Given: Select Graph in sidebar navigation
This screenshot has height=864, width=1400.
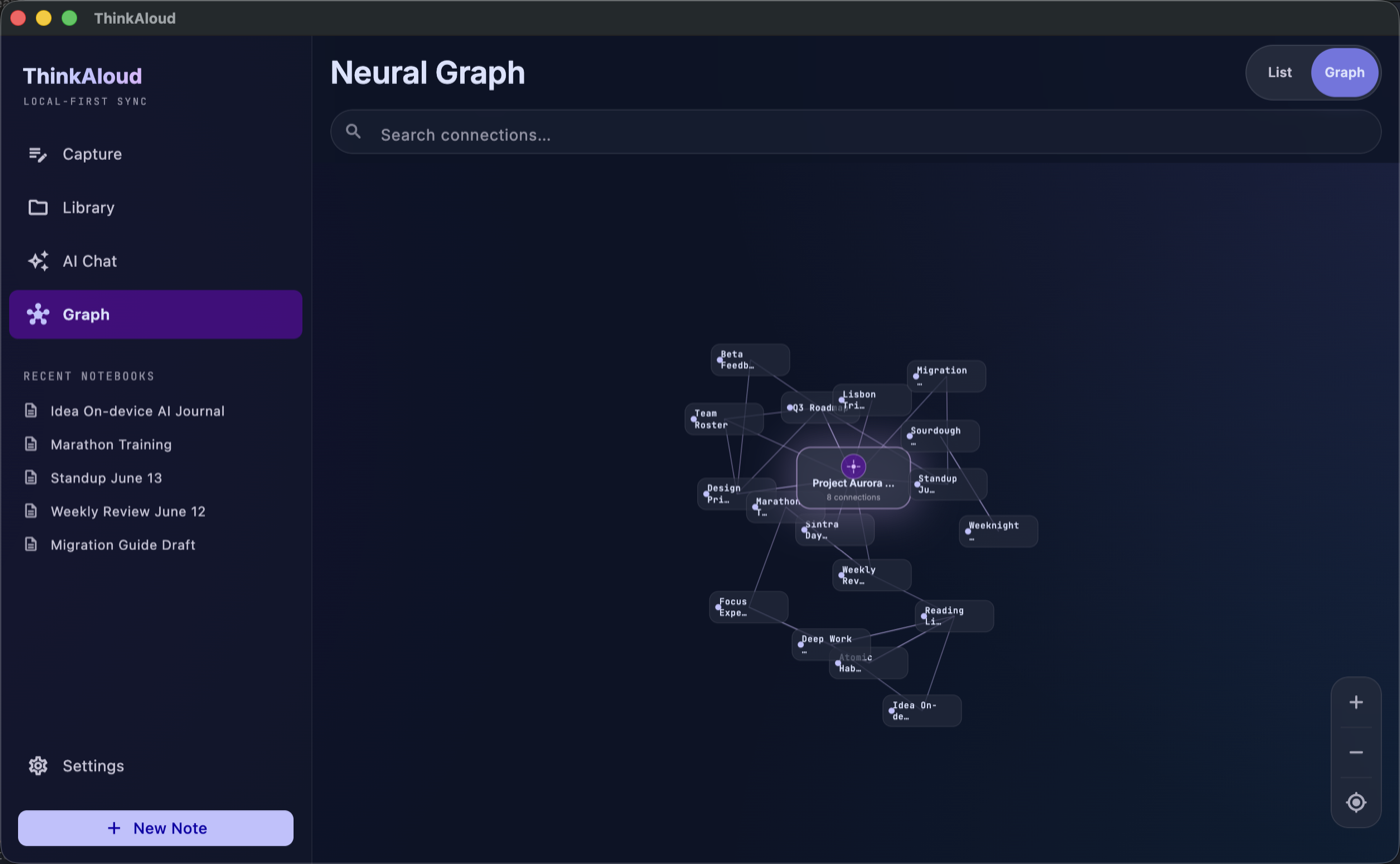Looking at the screenshot, I should click(x=156, y=315).
